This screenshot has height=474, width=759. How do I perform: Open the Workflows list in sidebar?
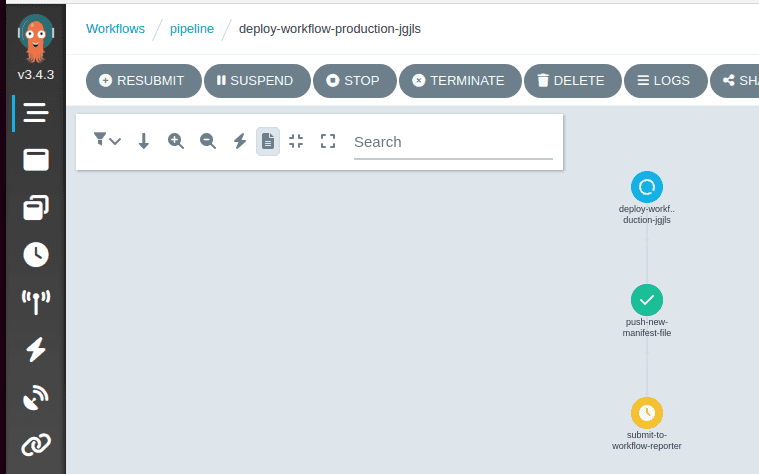[36, 113]
